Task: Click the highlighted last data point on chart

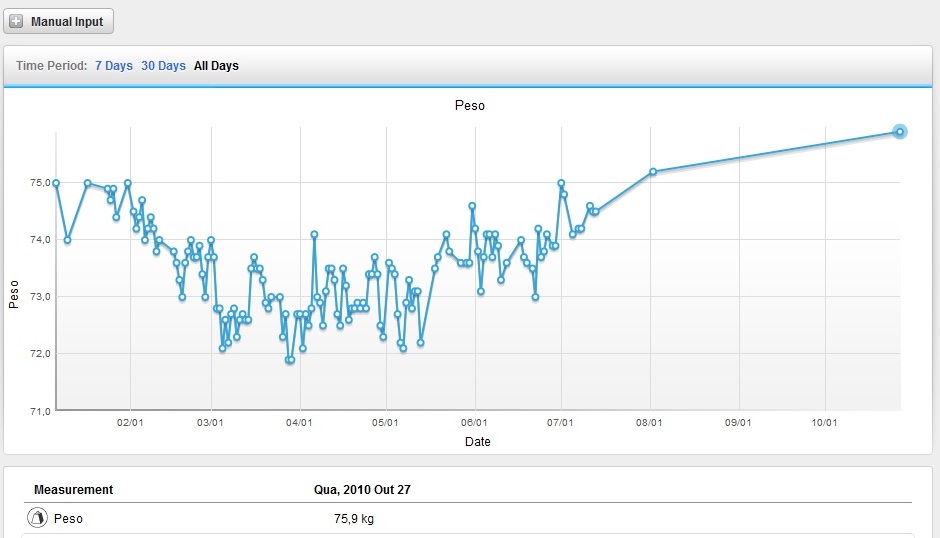Action: [x=900, y=131]
